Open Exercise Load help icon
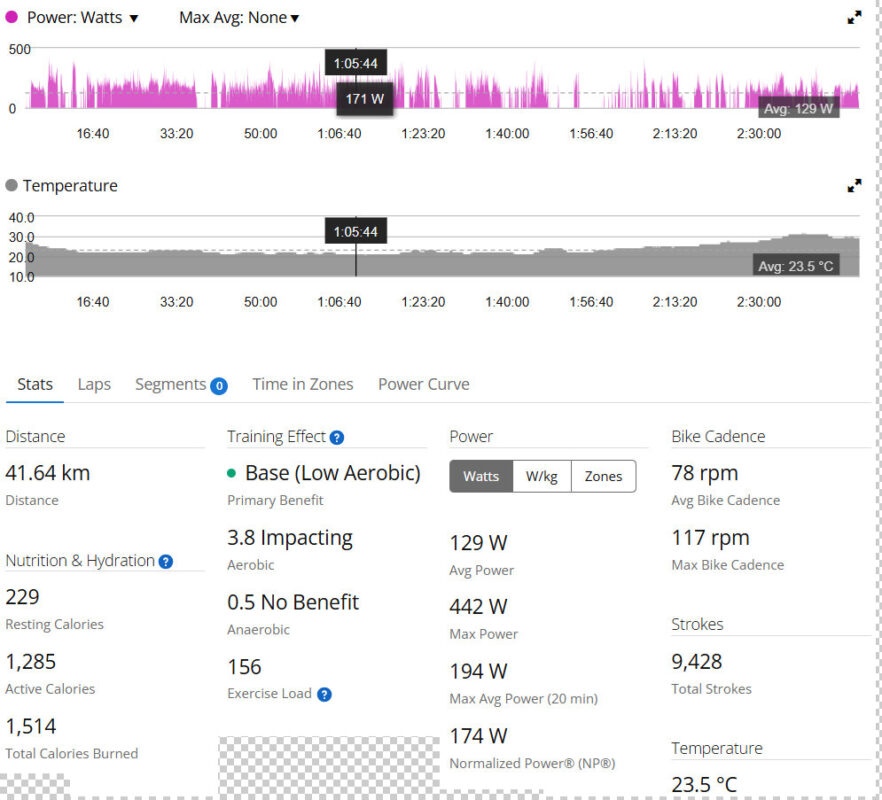This screenshot has height=800, width=882. click(324, 694)
